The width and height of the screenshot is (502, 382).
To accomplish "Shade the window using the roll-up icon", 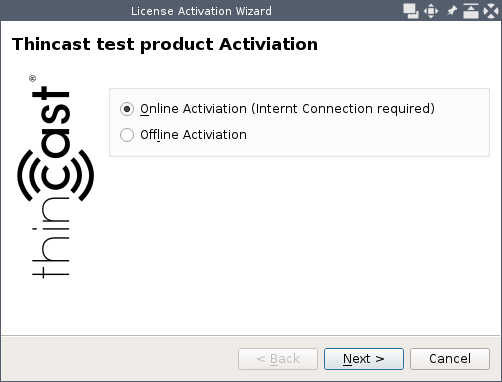I will [471, 11].
